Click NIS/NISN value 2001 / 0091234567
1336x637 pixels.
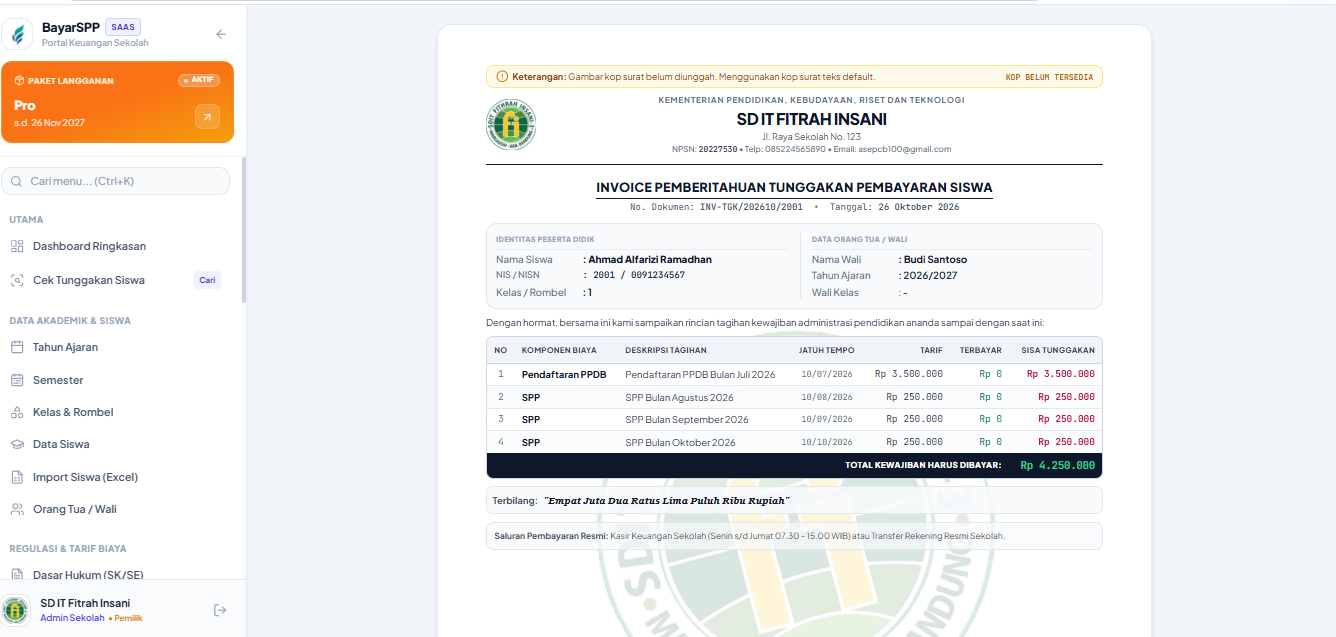click(639, 275)
